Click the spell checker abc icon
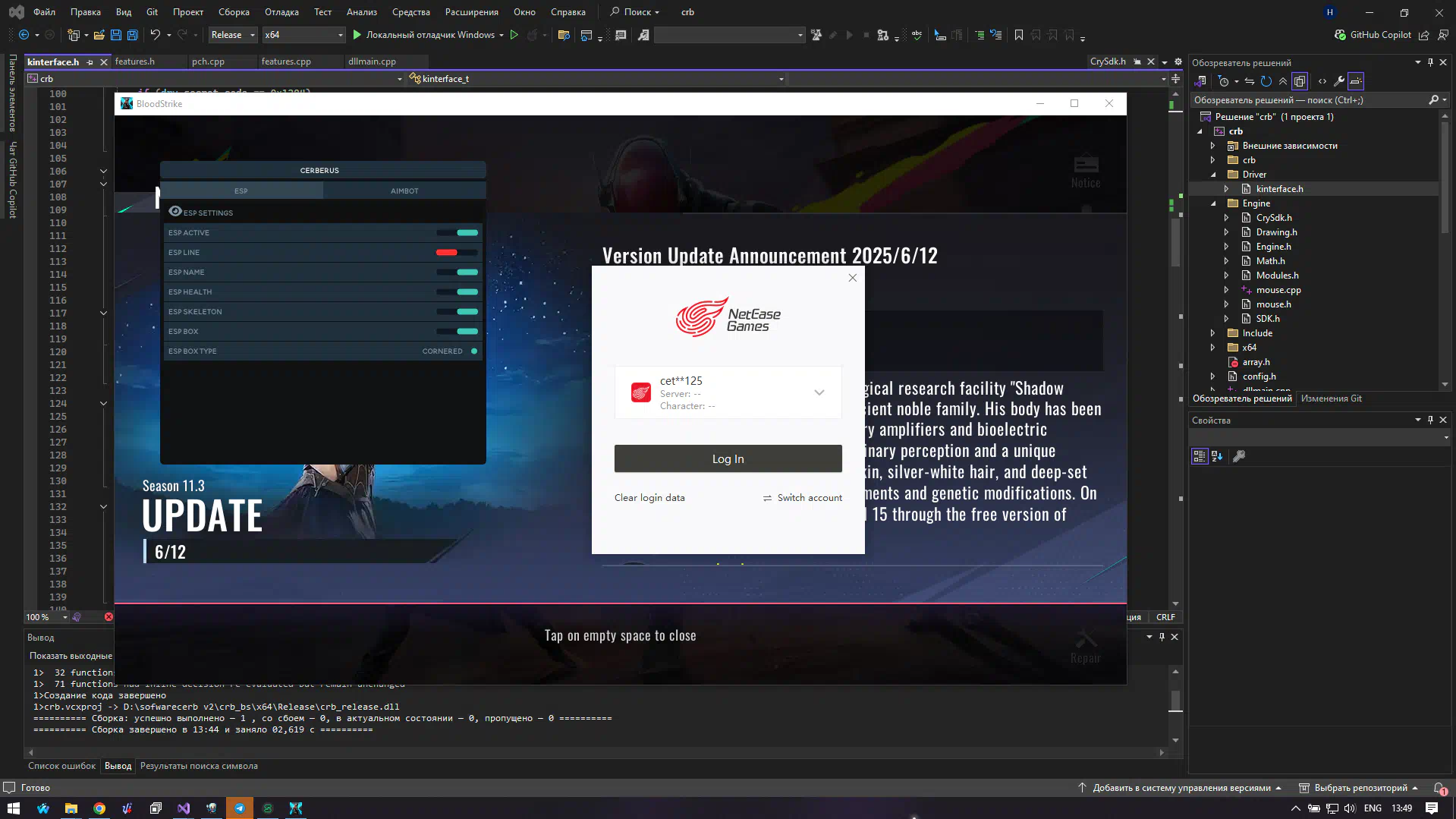Screen dimensions: 1456x819 point(917,35)
